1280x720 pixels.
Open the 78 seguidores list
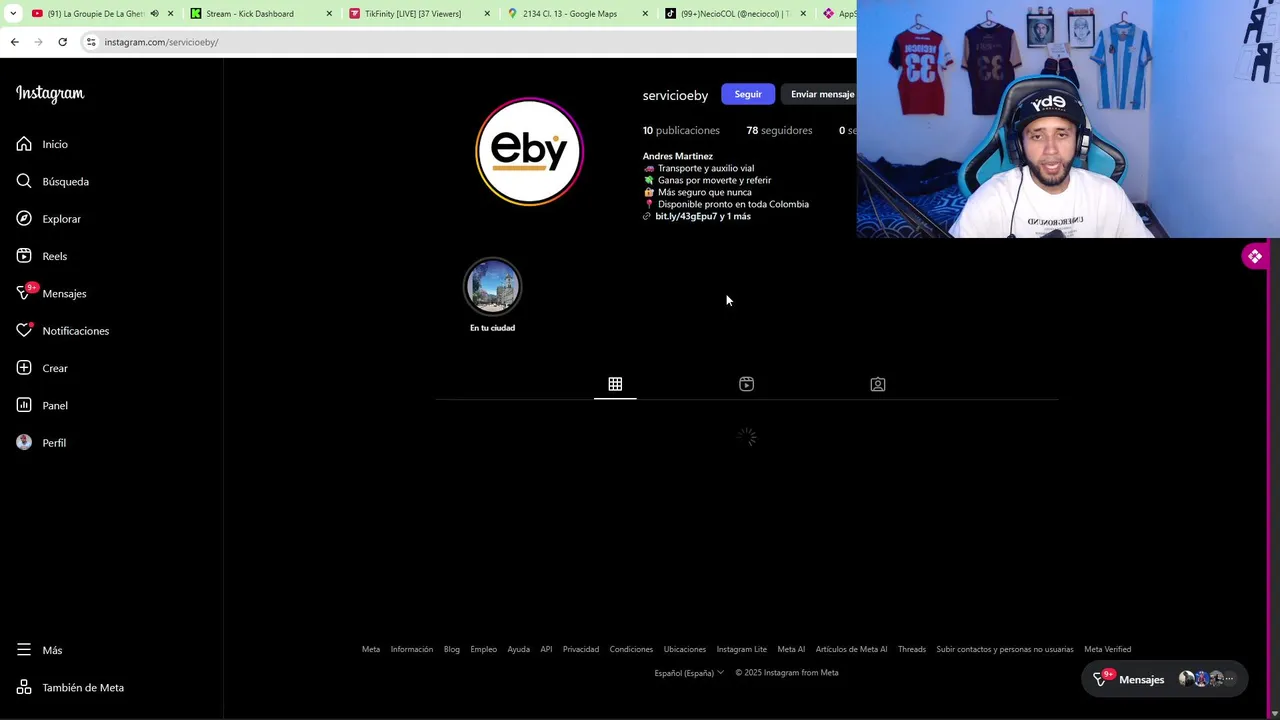779,130
